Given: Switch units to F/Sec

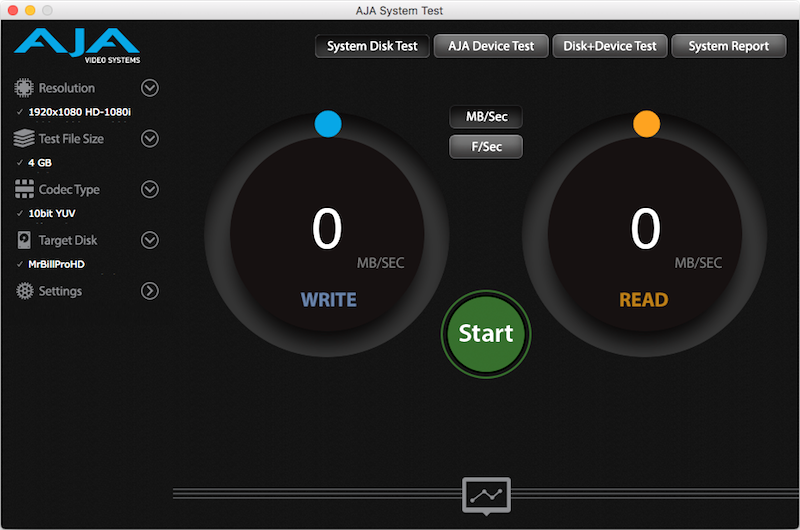Looking at the screenshot, I should click(486, 146).
